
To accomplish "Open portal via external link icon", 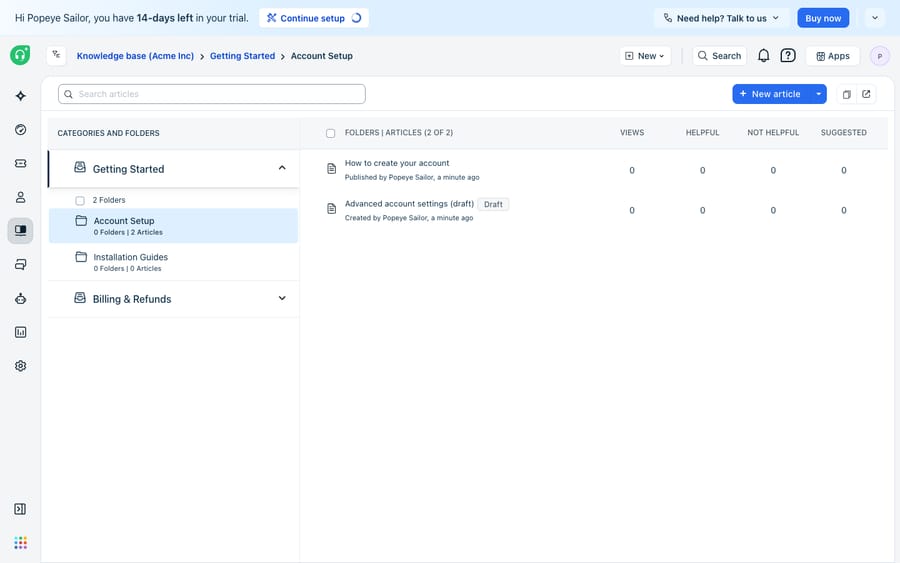I will [866, 94].
